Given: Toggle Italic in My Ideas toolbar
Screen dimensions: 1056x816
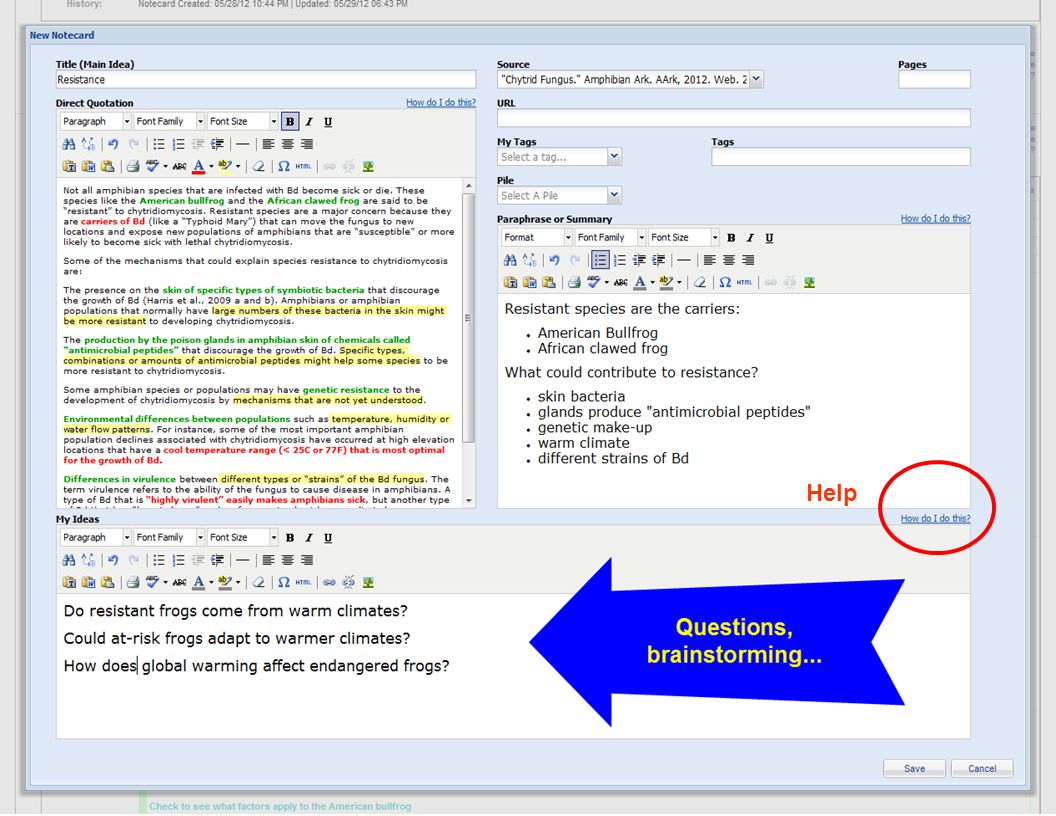Looking at the screenshot, I should (308, 538).
